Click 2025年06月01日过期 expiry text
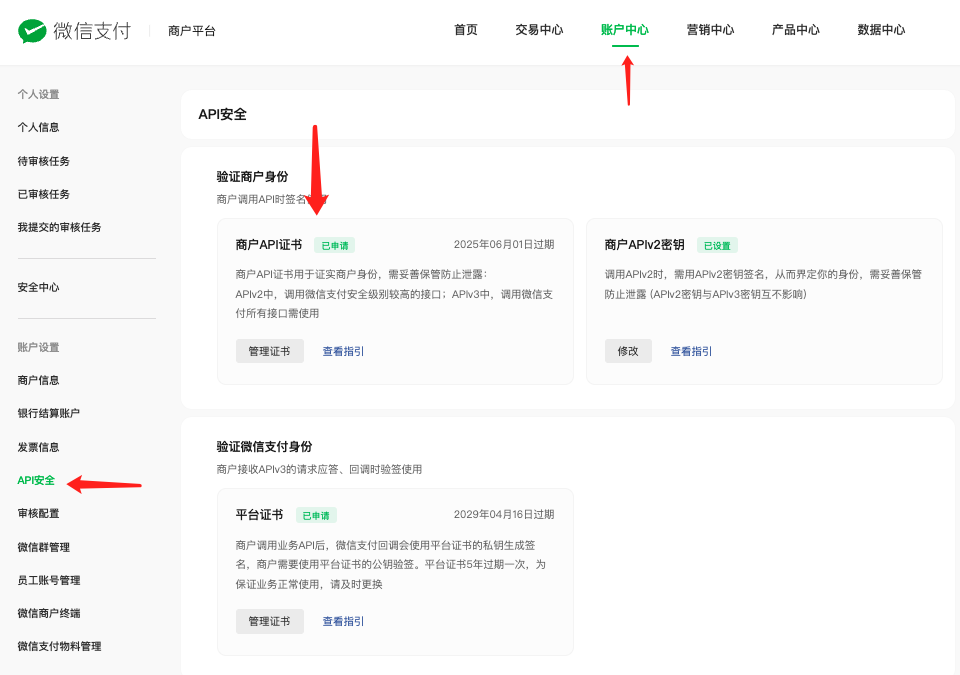 [504, 244]
